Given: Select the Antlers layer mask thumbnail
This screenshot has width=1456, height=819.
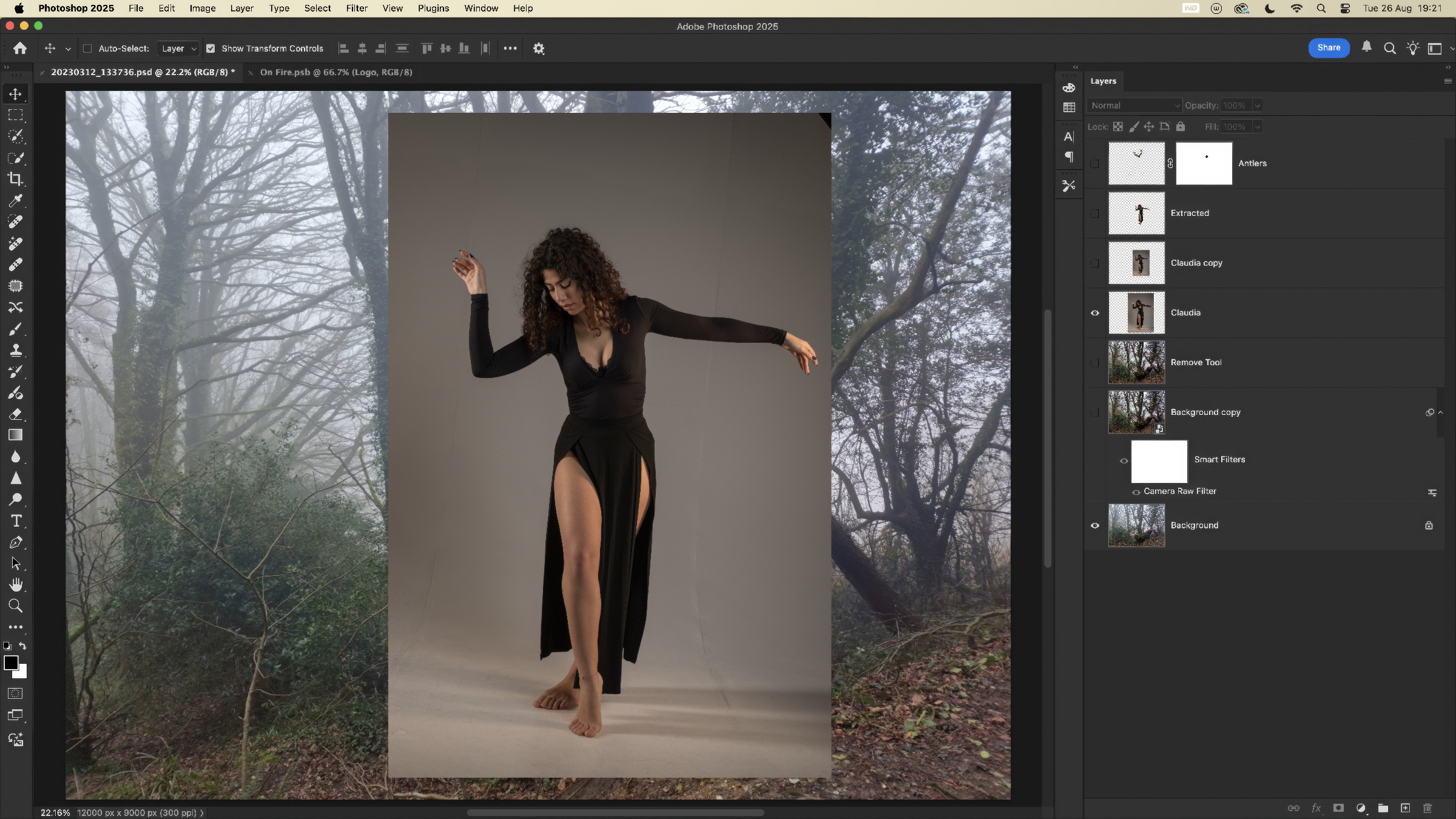Looking at the screenshot, I should (1204, 163).
